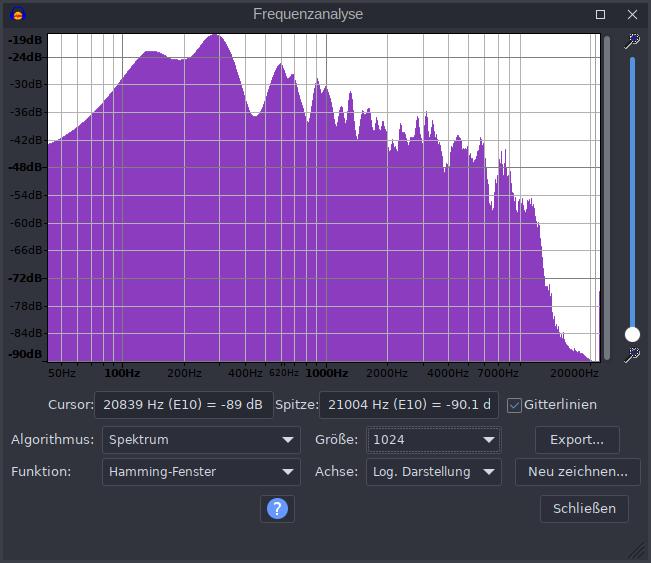Click the 1000Hz axis label
The height and width of the screenshot is (563, 651).
tap(326, 373)
